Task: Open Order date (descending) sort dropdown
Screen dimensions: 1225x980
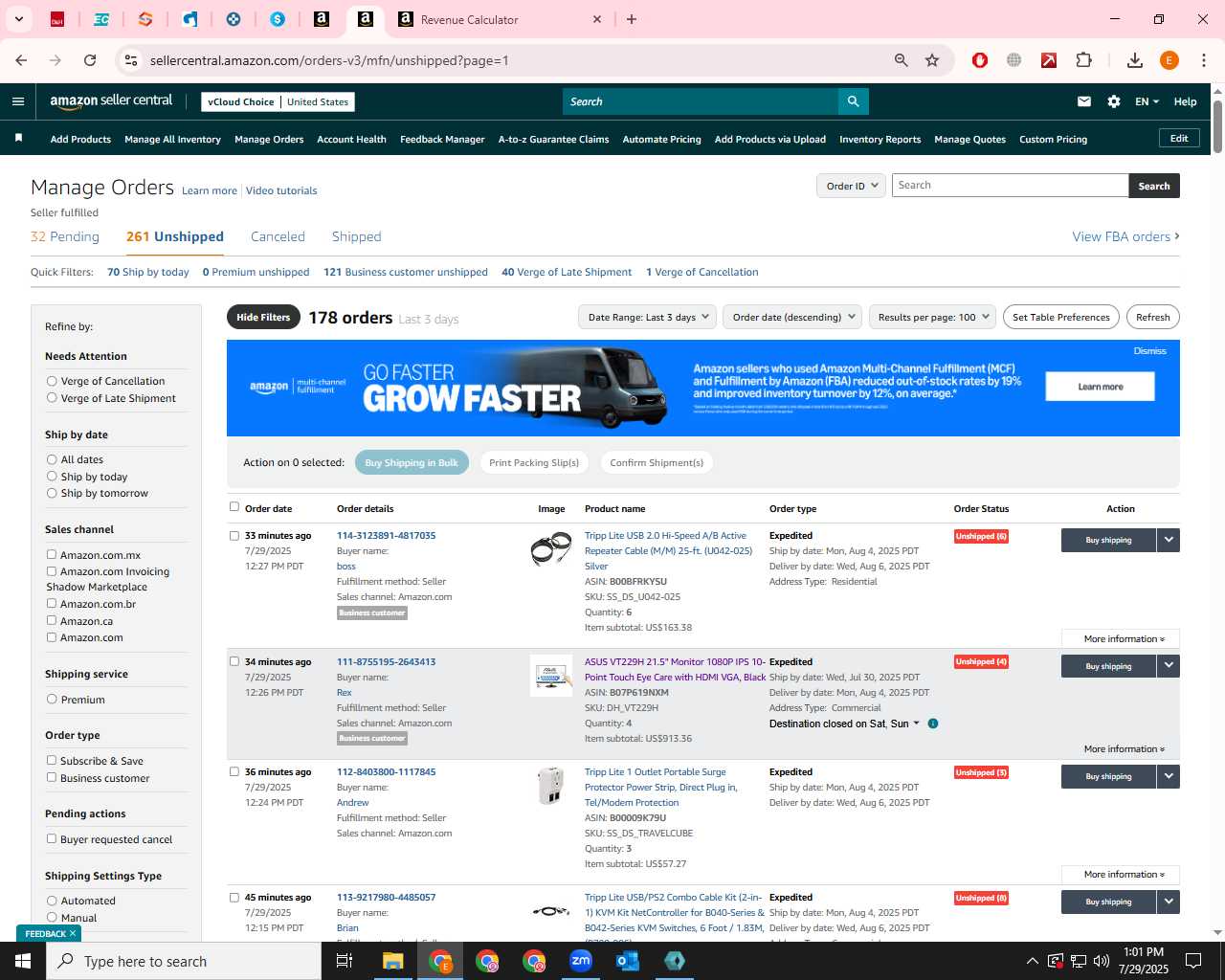Action: coord(792,317)
